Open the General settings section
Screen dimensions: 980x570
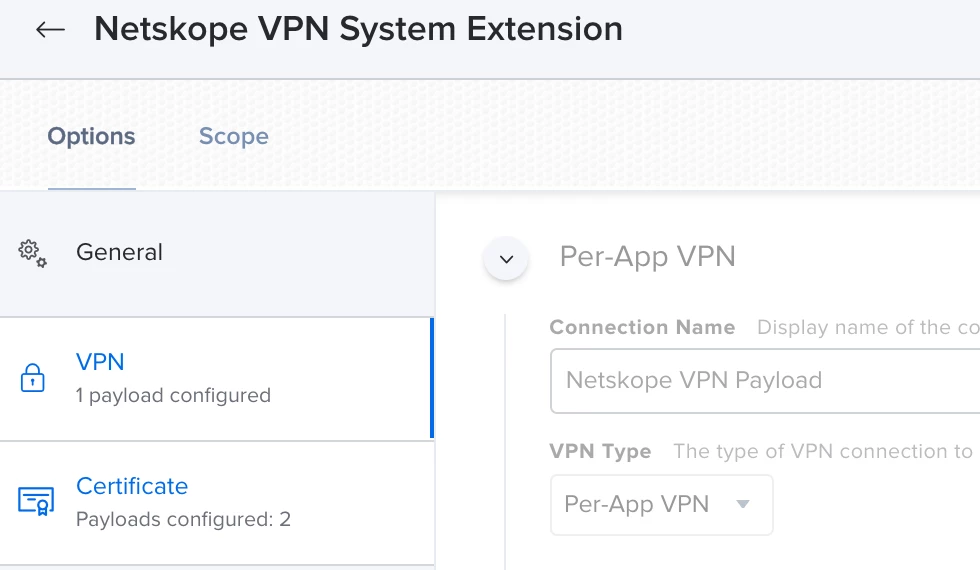[x=217, y=253]
